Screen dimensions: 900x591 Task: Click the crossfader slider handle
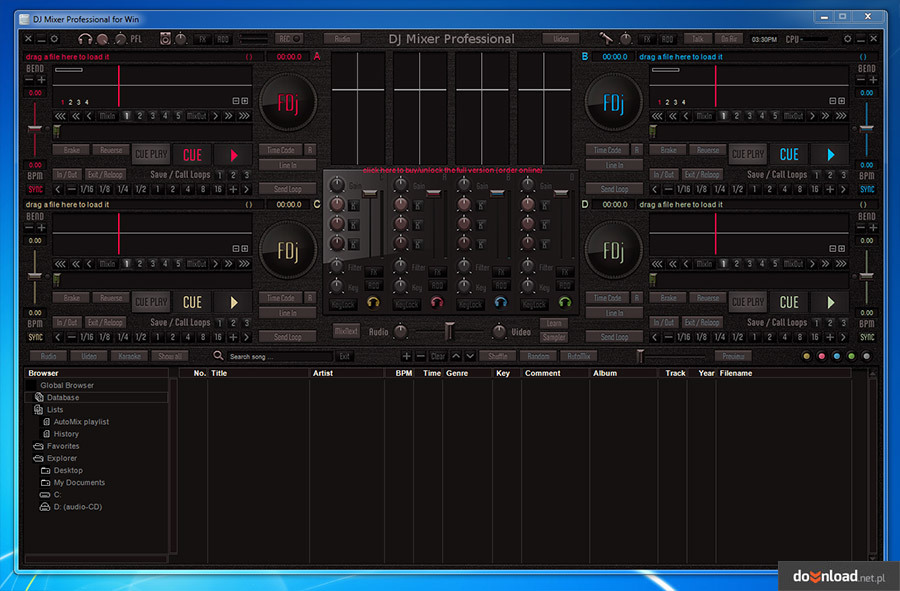tap(449, 331)
